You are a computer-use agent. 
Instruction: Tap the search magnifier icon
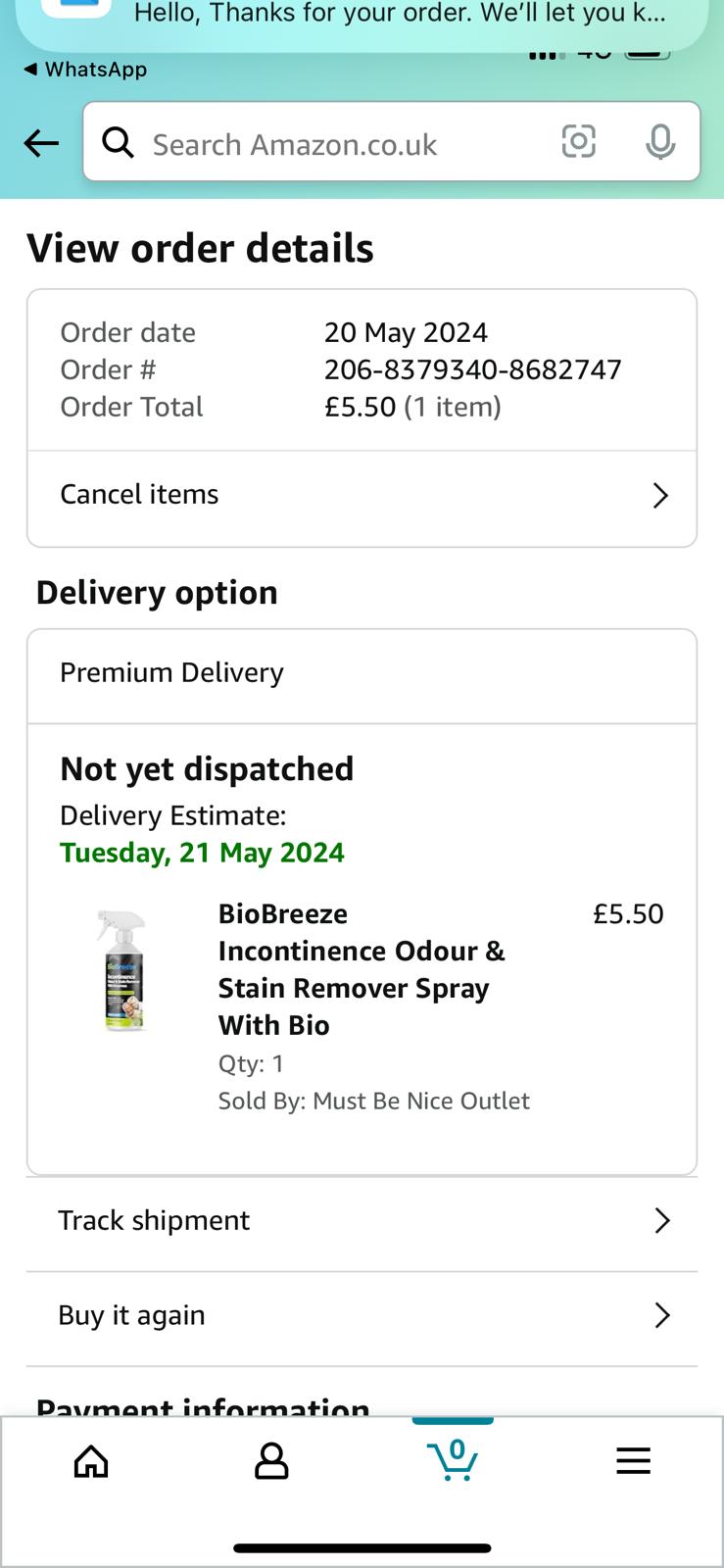point(119,142)
